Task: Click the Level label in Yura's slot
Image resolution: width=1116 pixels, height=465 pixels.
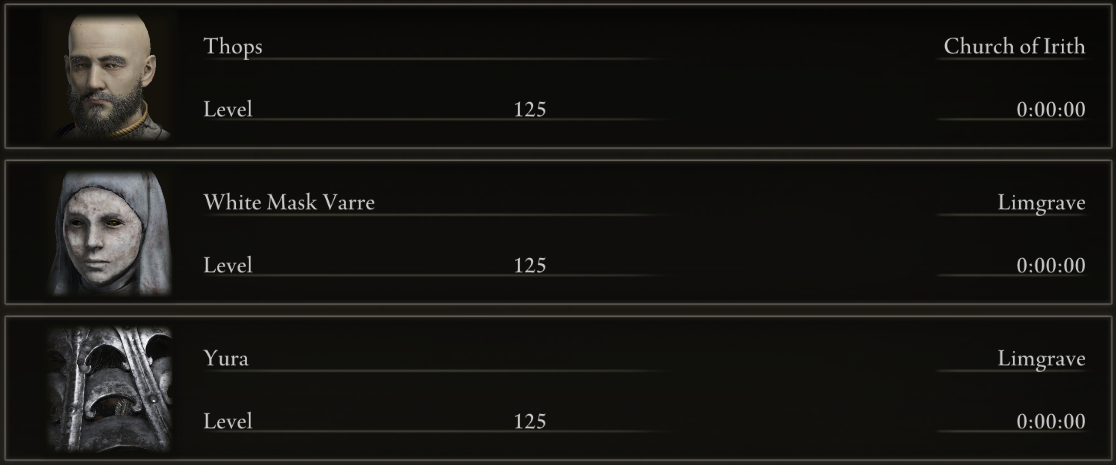Action: tap(228, 421)
